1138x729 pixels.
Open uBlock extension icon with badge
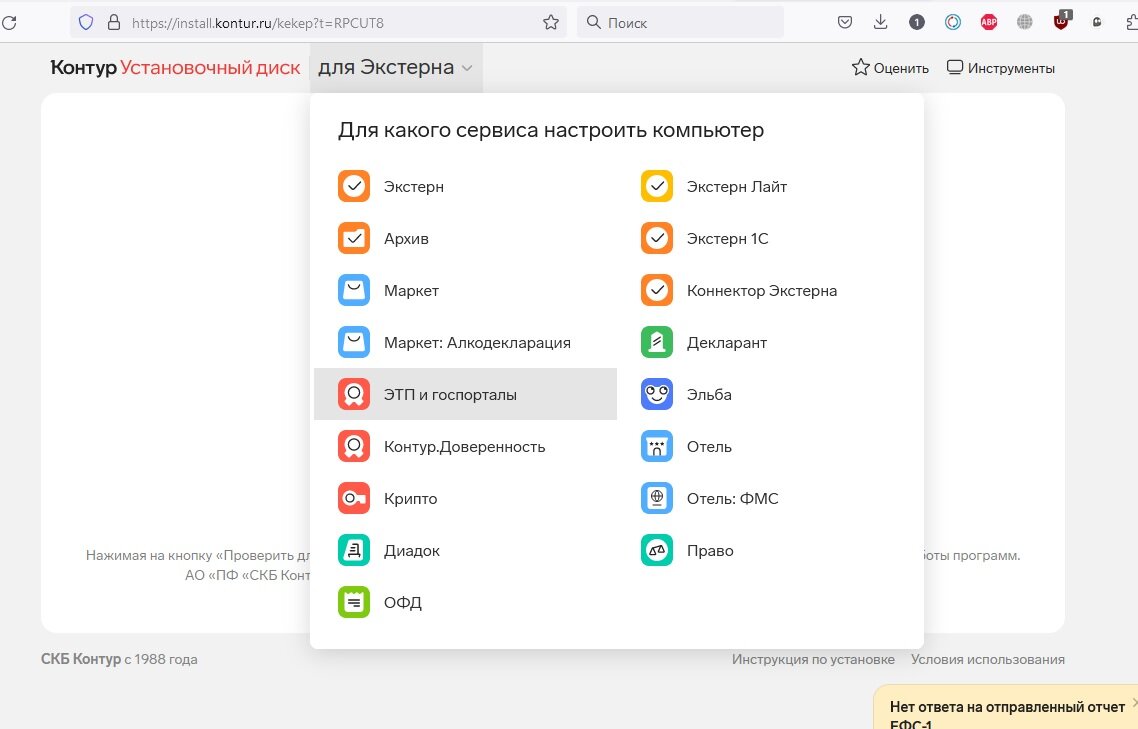(1062, 21)
